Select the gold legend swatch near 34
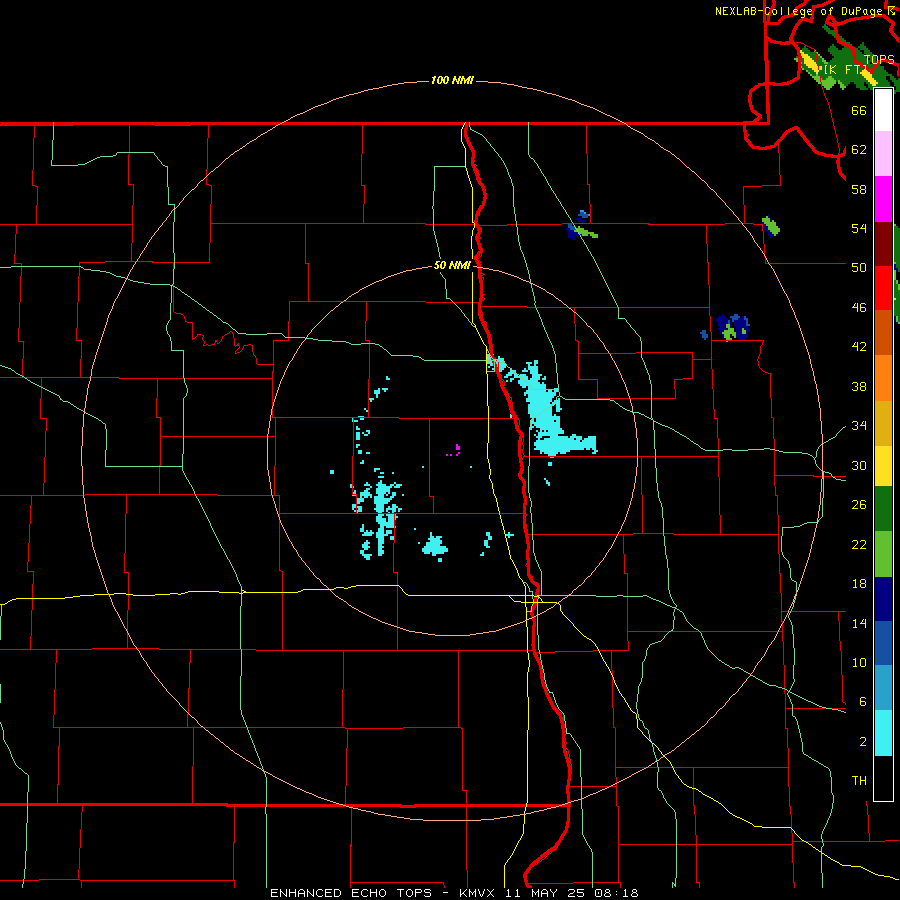The height and width of the screenshot is (900, 900). tap(883, 423)
